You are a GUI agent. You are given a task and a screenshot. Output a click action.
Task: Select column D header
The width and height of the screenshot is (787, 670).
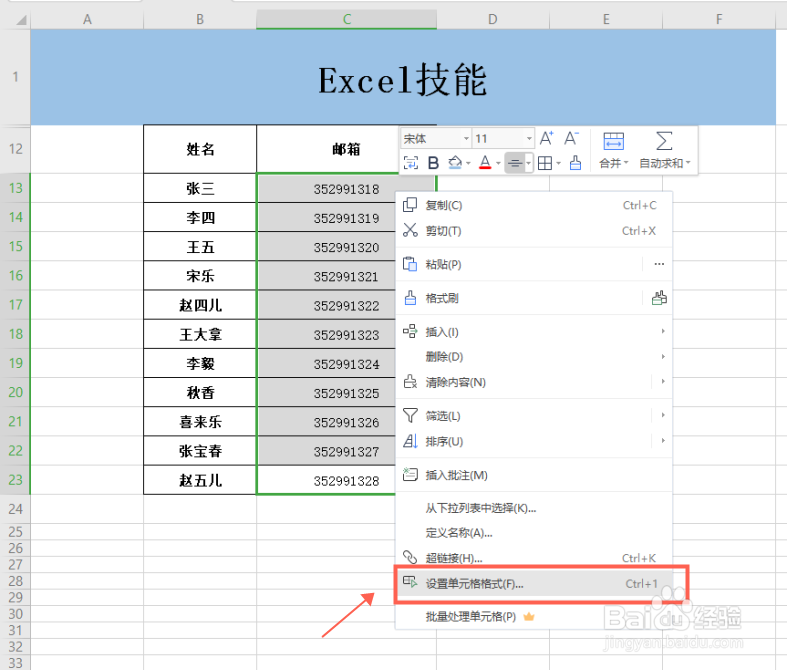(493, 19)
